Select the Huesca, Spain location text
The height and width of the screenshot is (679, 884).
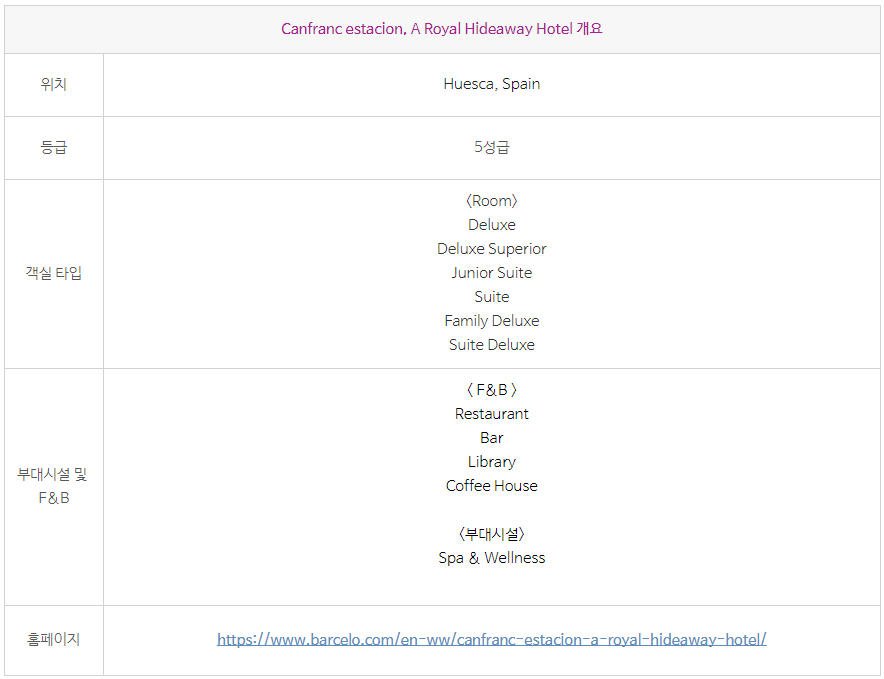point(492,84)
